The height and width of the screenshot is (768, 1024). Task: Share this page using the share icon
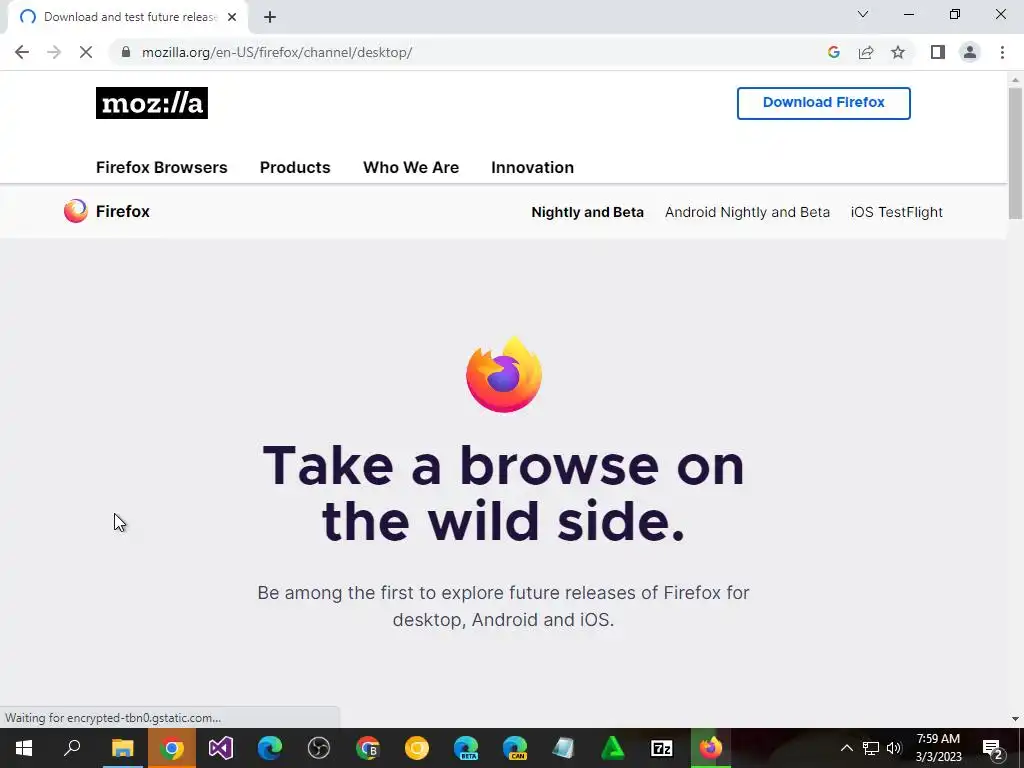pos(866,52)
